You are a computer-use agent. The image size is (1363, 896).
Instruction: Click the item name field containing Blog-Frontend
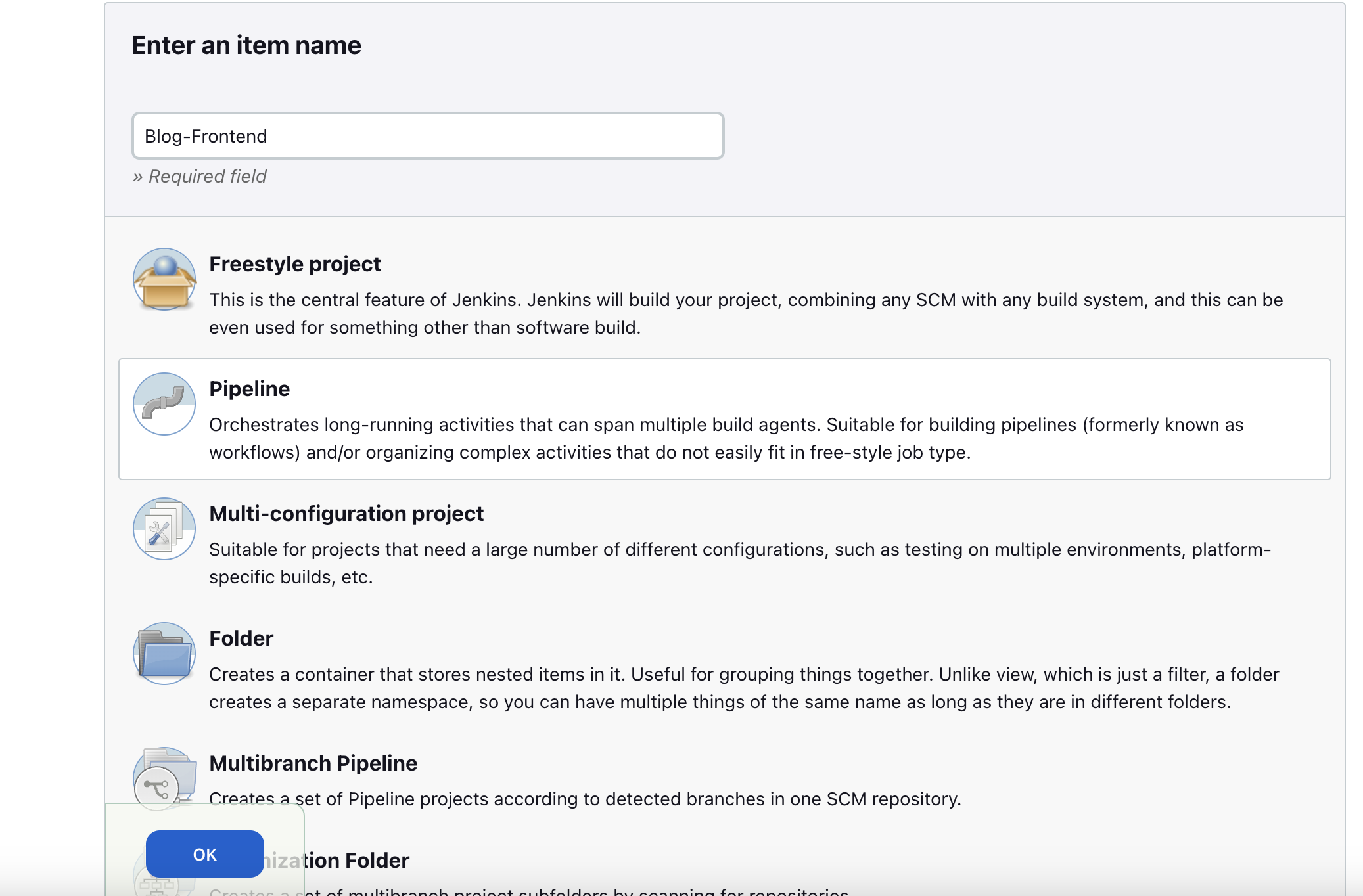(x=427, y=136)
